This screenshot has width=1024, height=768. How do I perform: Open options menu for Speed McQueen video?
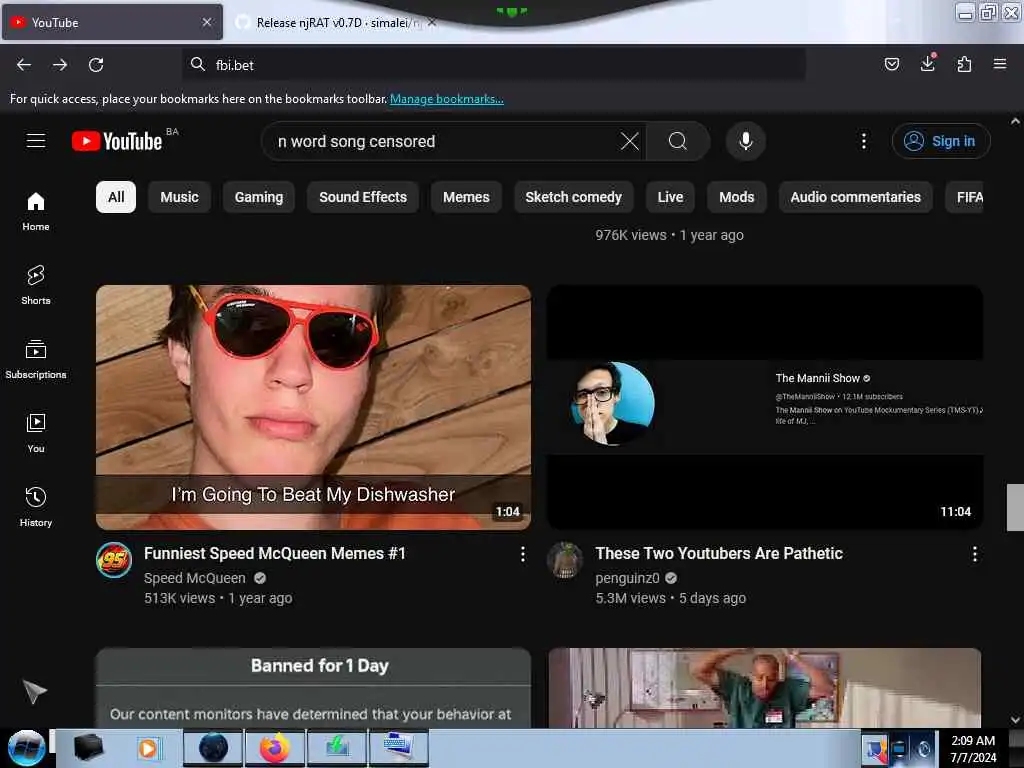coord(522,554)
